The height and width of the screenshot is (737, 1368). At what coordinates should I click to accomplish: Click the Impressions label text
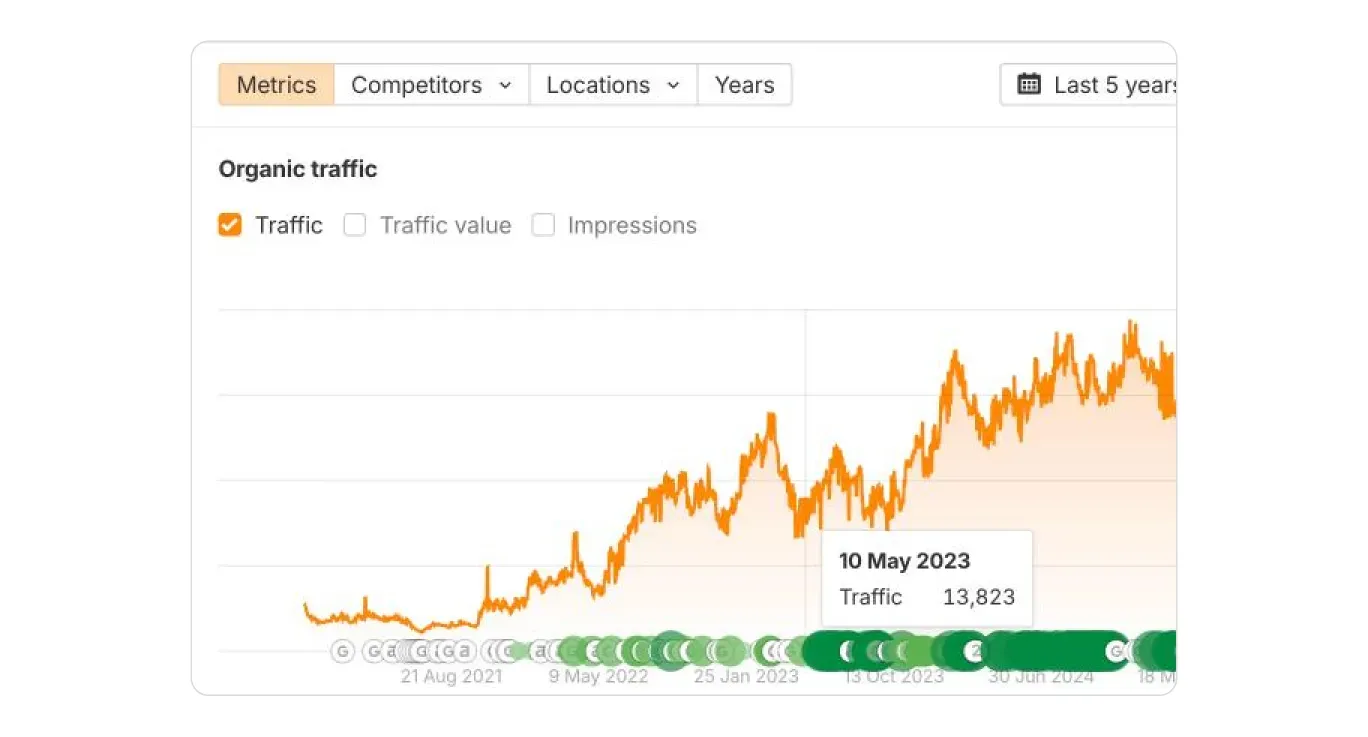[632, 225]
